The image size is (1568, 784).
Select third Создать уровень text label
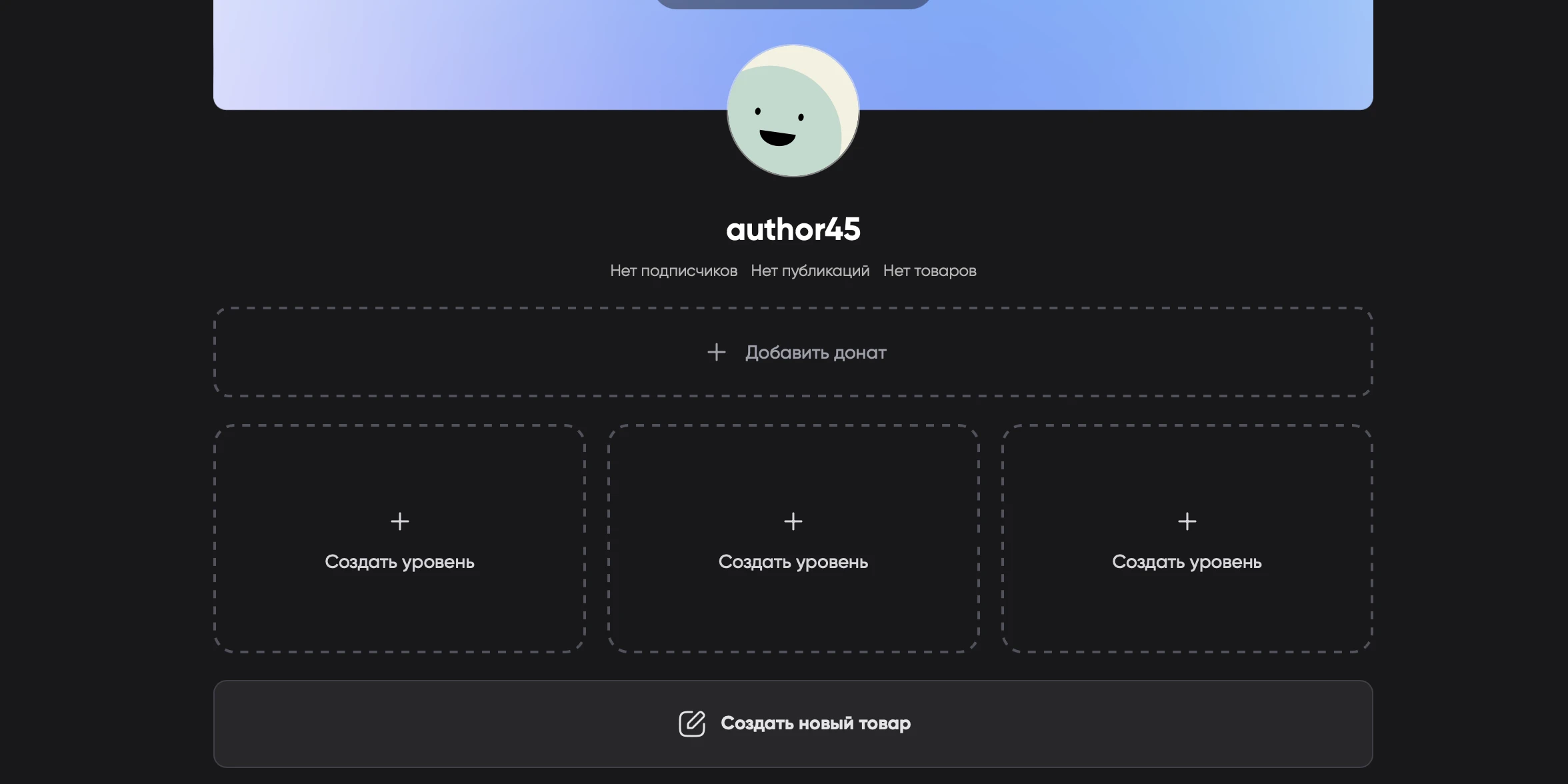pyautogui.click(x=1187, y=562)
